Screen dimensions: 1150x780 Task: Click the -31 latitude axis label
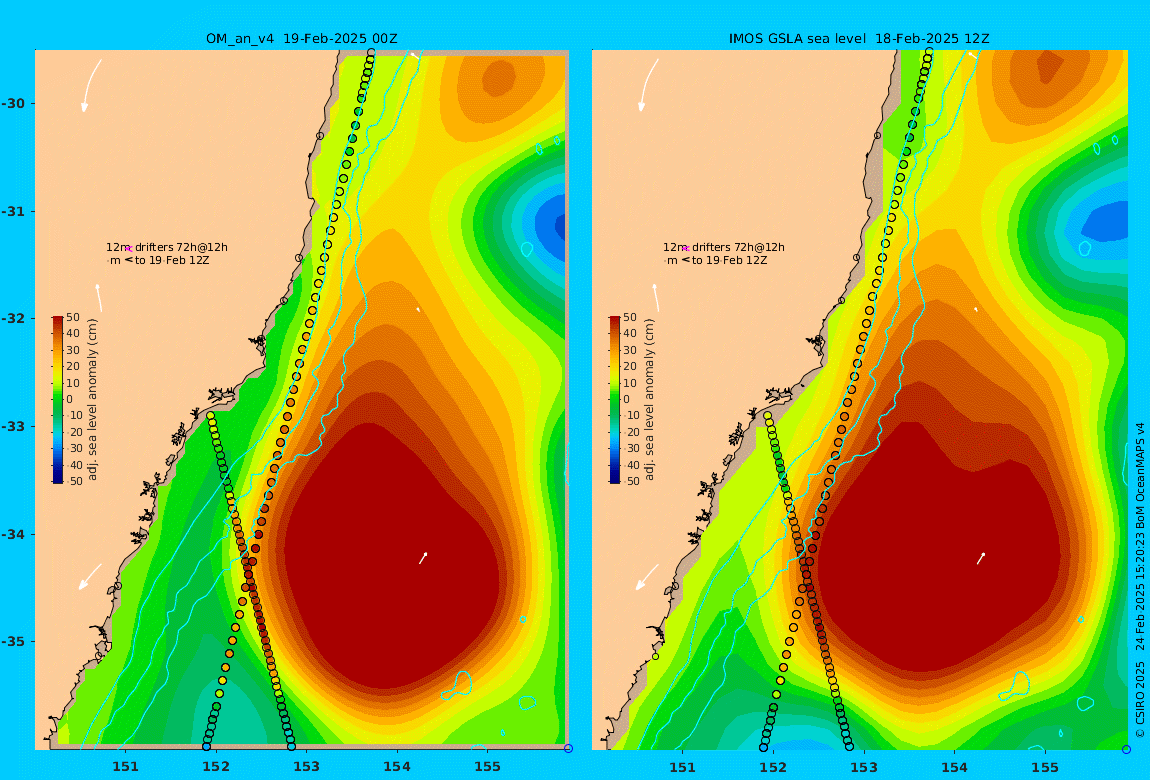click(13, 211)
